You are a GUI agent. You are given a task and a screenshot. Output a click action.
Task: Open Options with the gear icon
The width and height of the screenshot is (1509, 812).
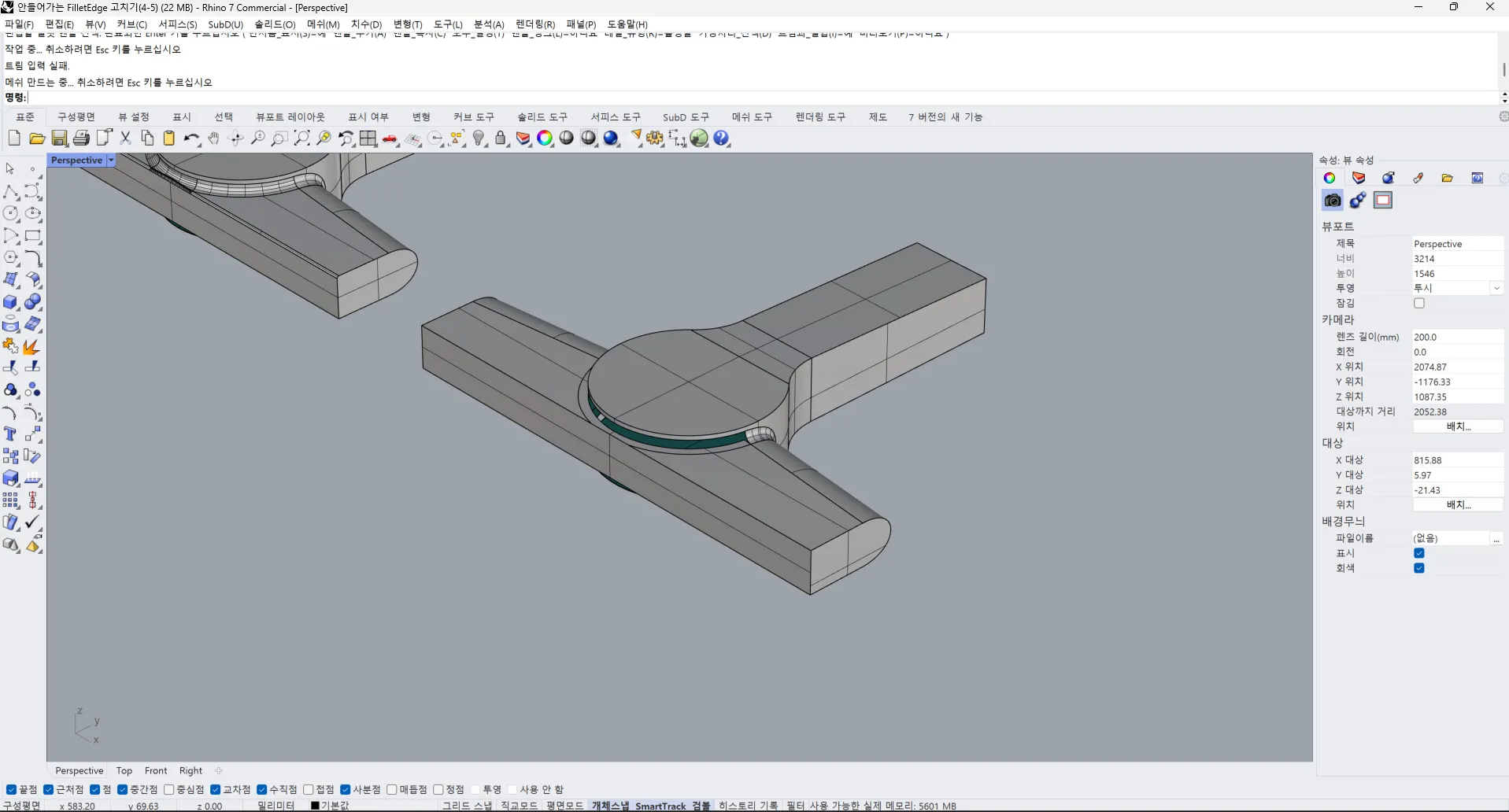[x=655, y=138]
